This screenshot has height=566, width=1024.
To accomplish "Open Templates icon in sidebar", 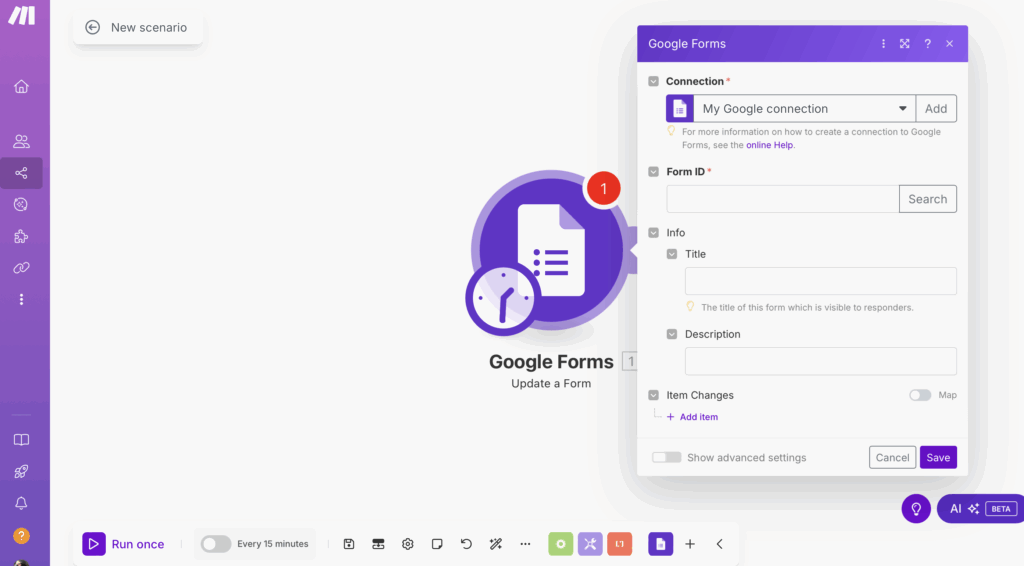I will click(22, 204).
